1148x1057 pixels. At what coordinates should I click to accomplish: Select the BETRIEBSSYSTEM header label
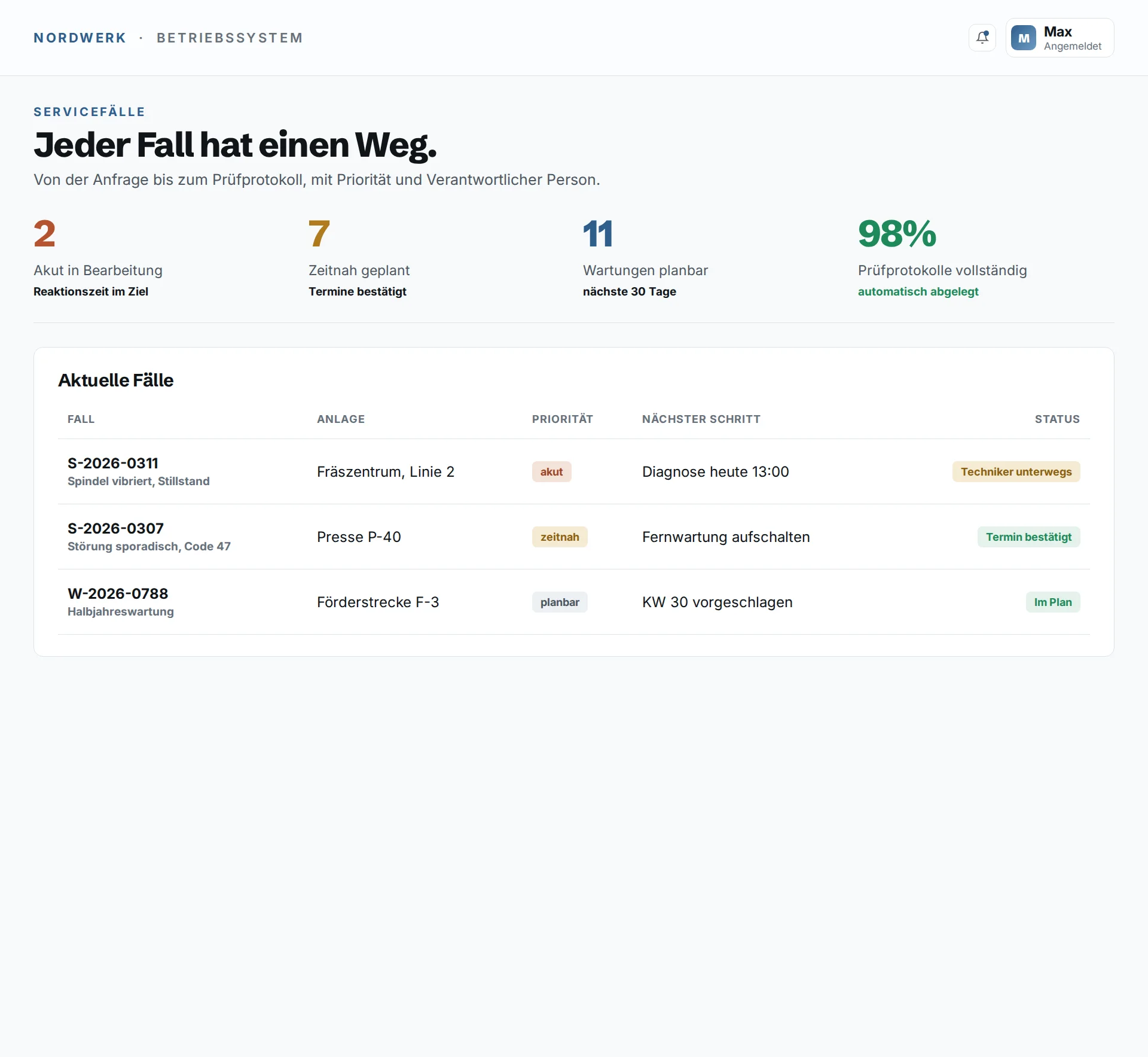click(230, 38)
